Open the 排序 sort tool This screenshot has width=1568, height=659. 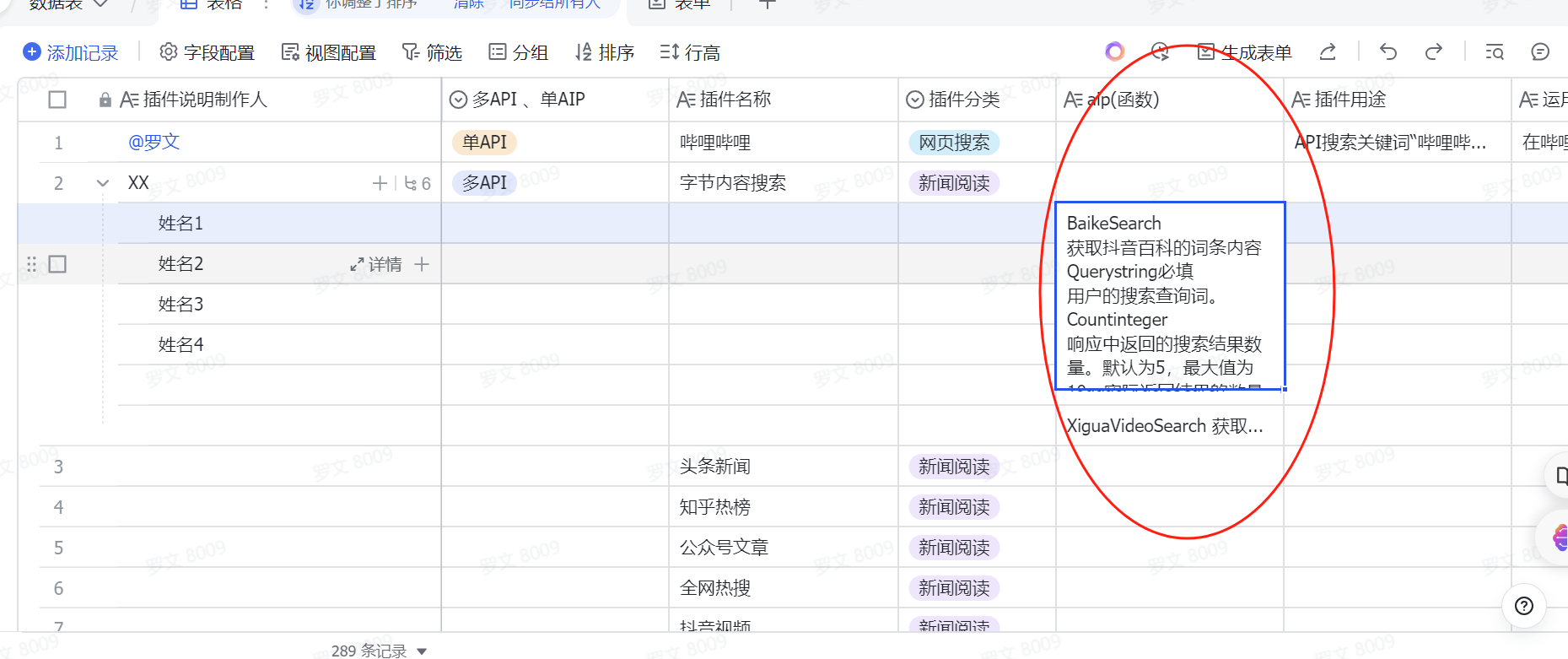click(x=604, y=52)
